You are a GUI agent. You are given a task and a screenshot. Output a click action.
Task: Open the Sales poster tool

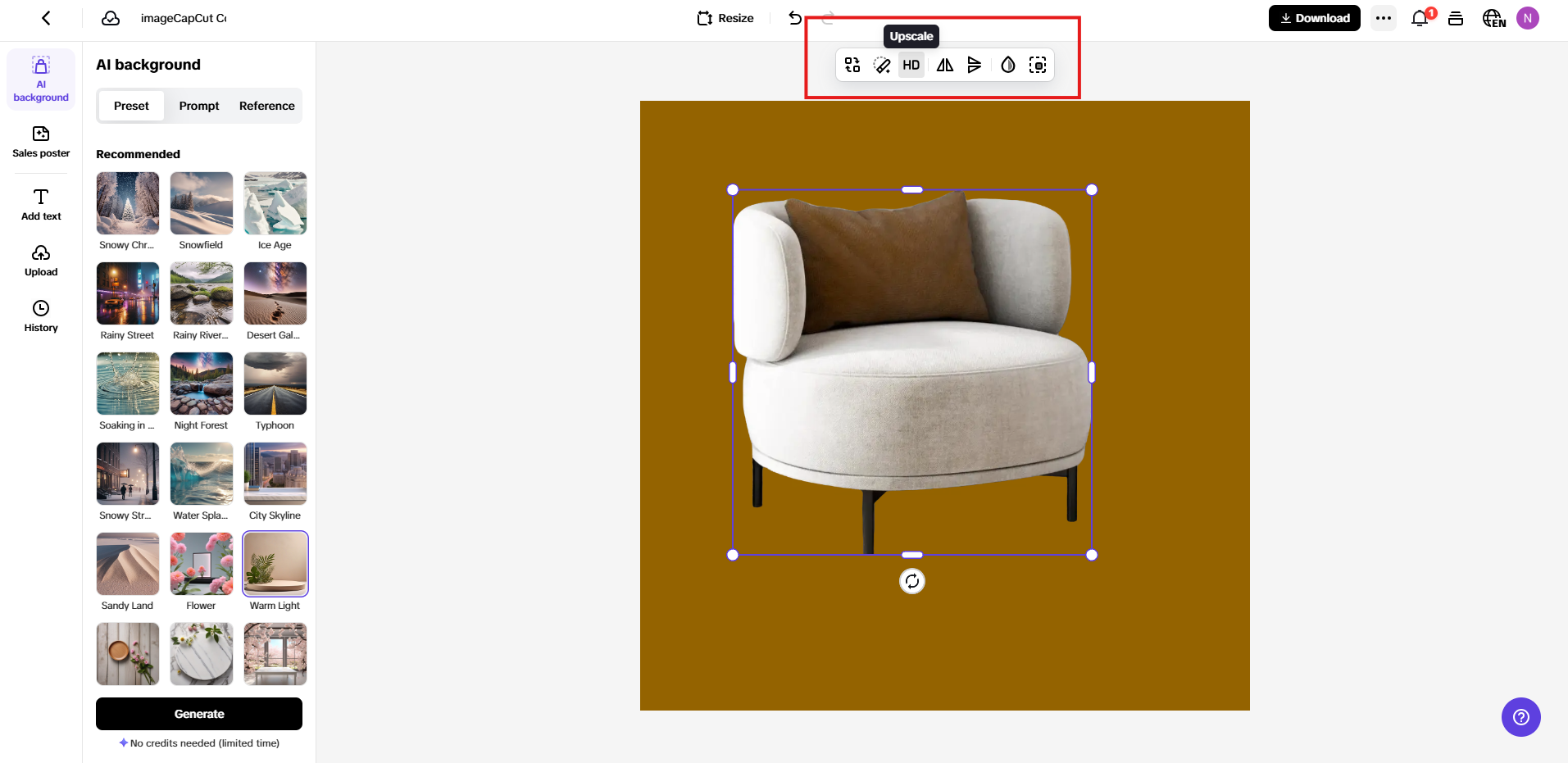click(x=40, y=139)
